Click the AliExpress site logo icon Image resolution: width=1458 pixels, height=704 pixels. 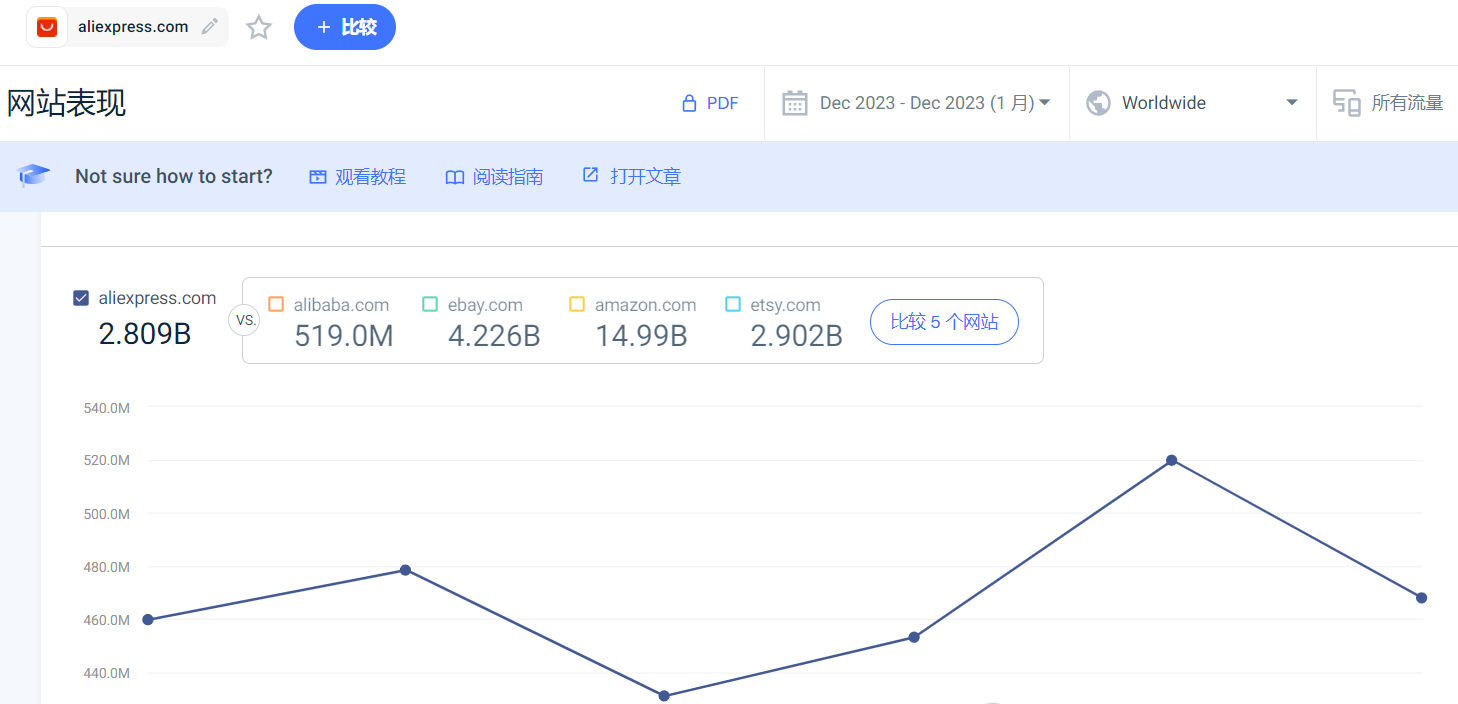[x=47, y=27]
